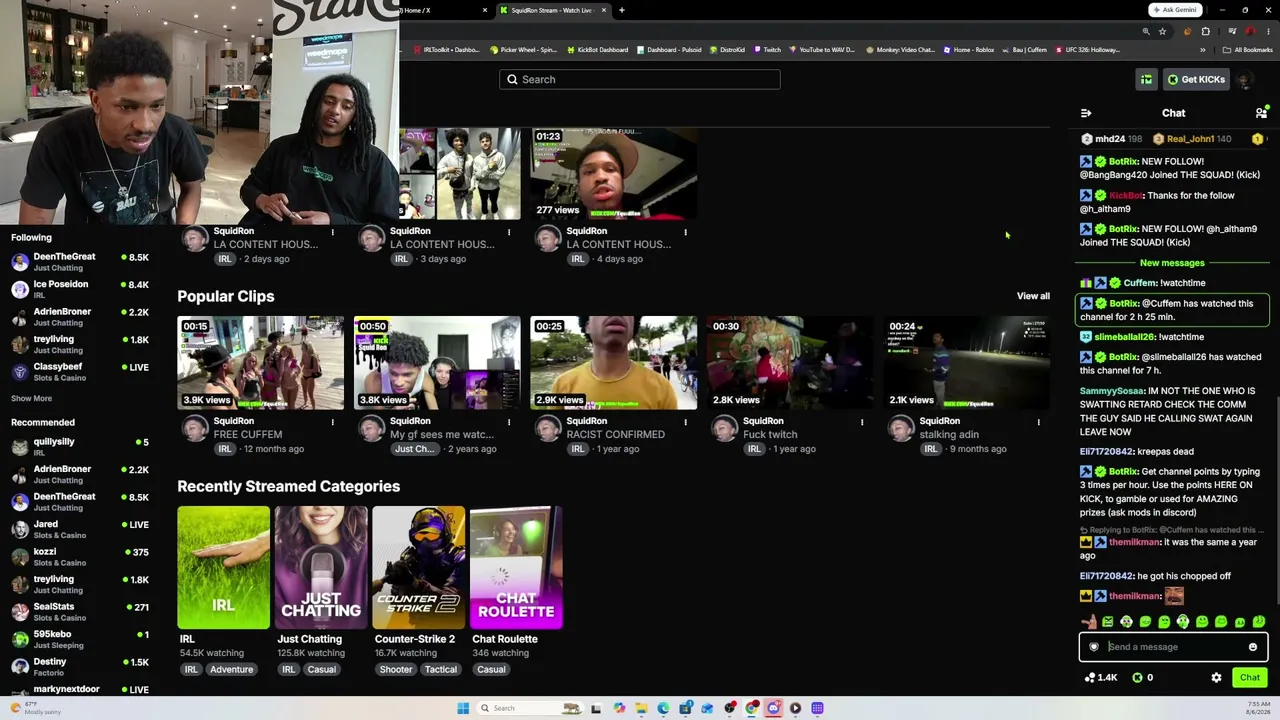Click the Tactical tag under Counter-Strike 2
The width and height of the screenshot is (1280, 720).
tap(440, 670)
